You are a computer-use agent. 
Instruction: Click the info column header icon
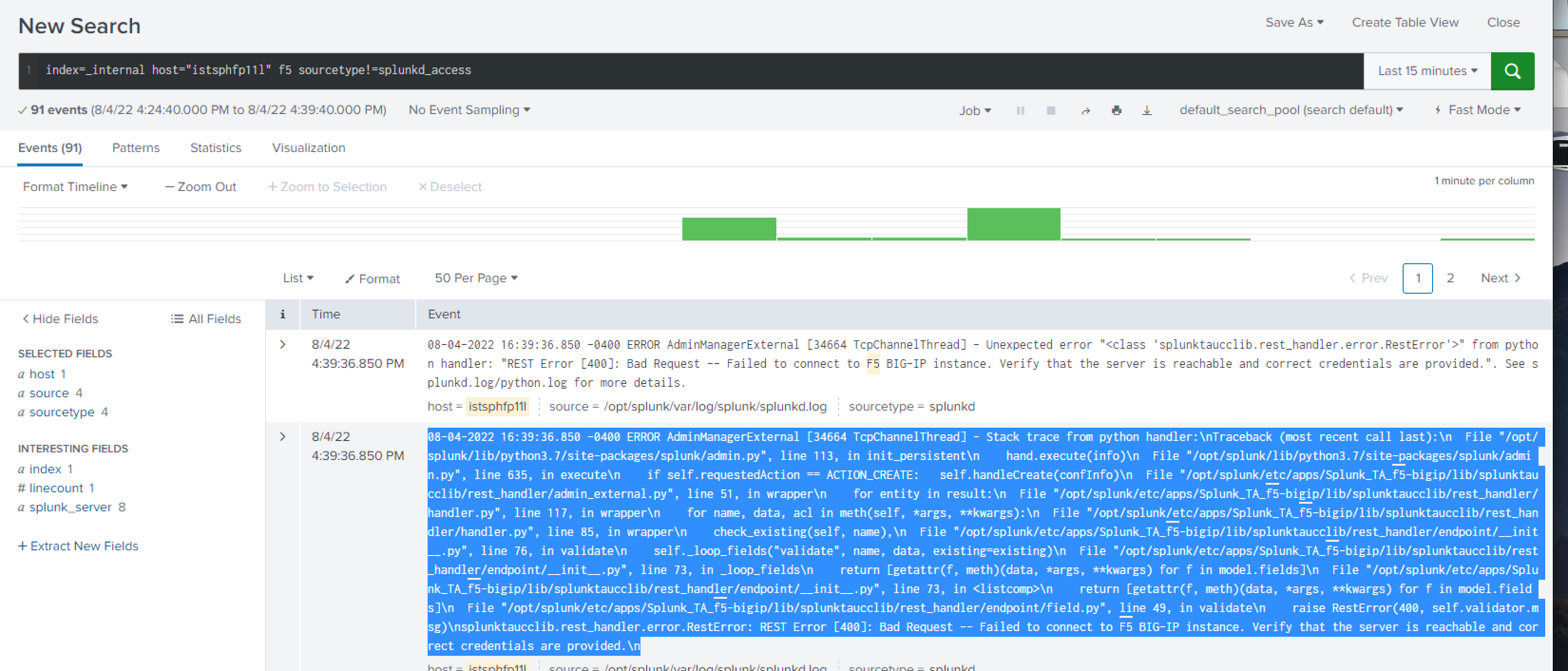pyautogui.click(x=282, y=314)
